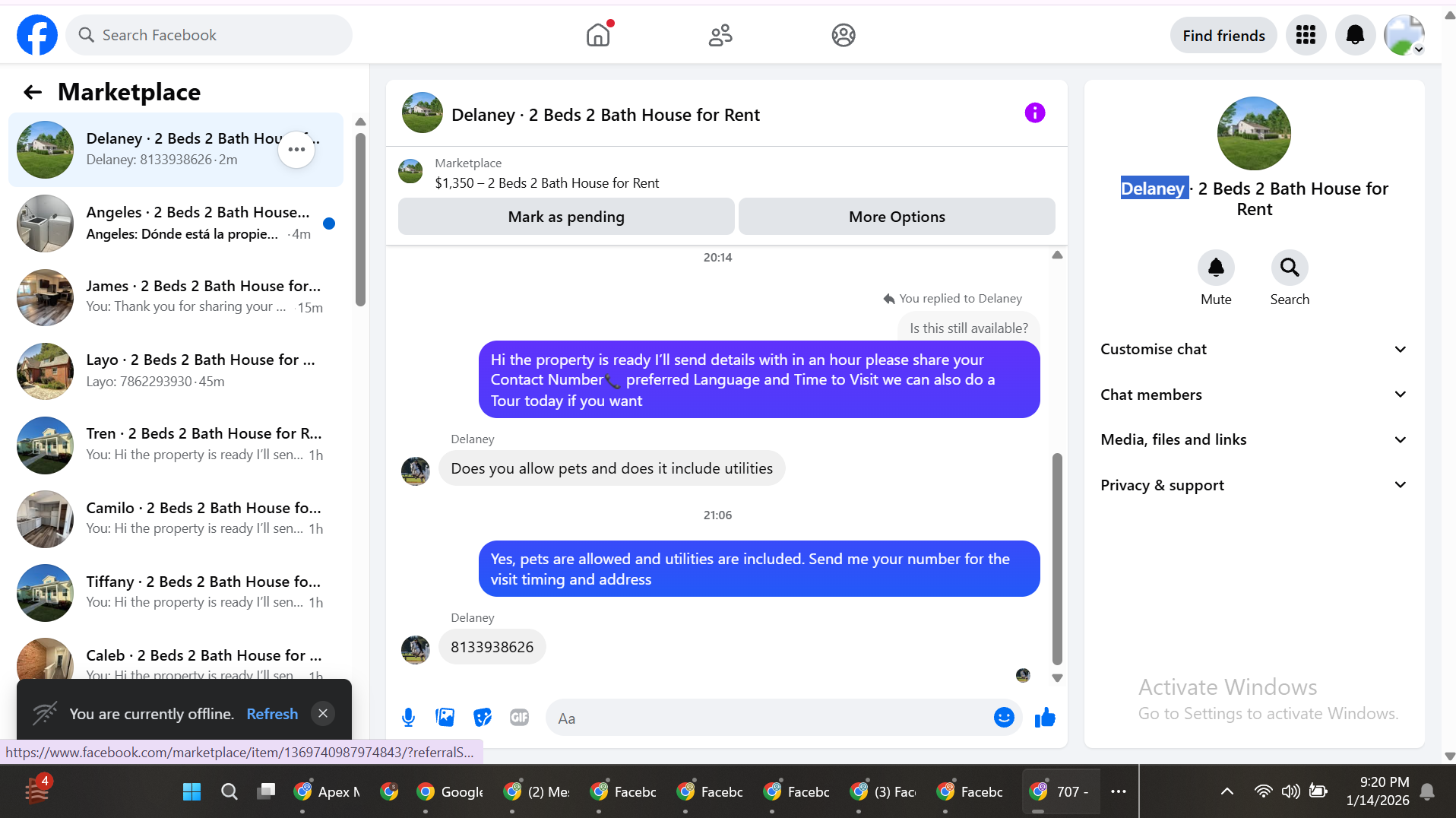The width and height of the screenshot is (1456, 818).
Task: Go to the Home feed icon
Action: (599, 35)
